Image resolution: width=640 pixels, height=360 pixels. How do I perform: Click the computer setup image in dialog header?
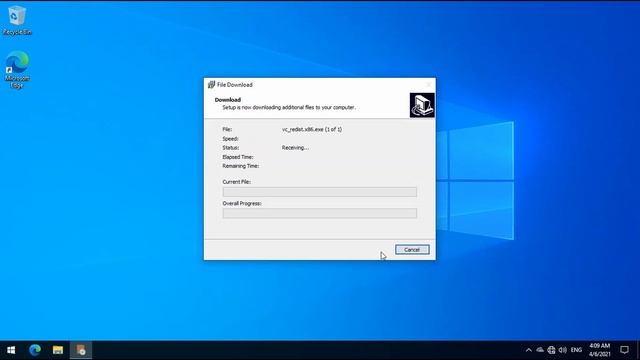click(x=422, y=105)
